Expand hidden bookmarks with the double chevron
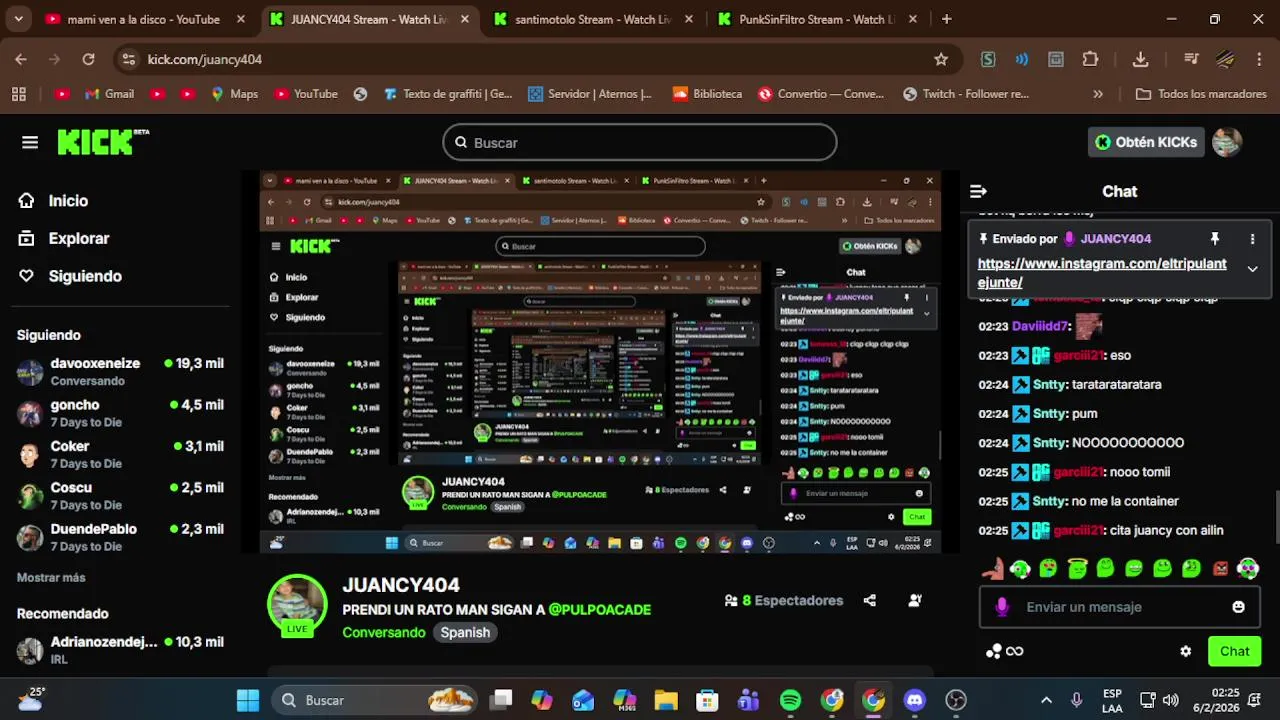The height and width of the screenshot is (720, 1280). click(x=1098, y=94)
